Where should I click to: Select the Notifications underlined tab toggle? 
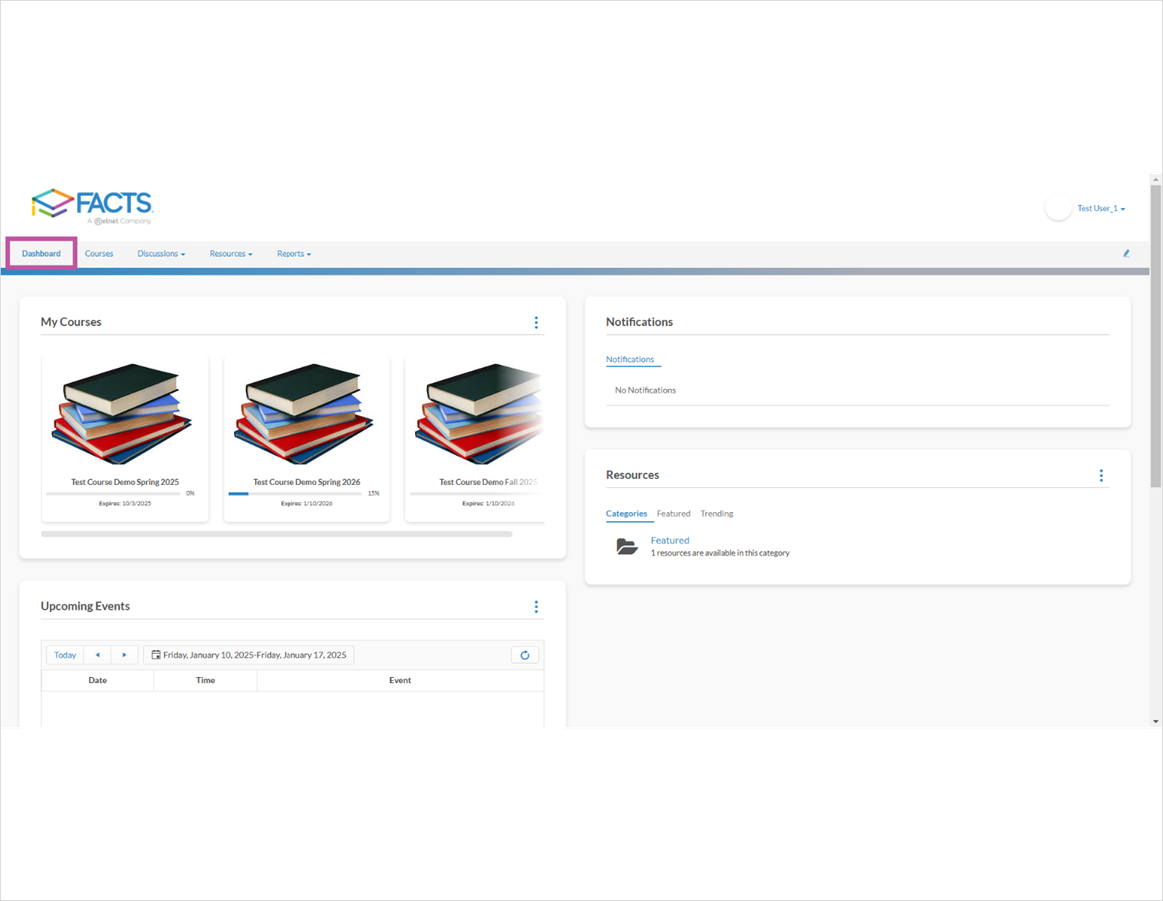pos(632,359)
